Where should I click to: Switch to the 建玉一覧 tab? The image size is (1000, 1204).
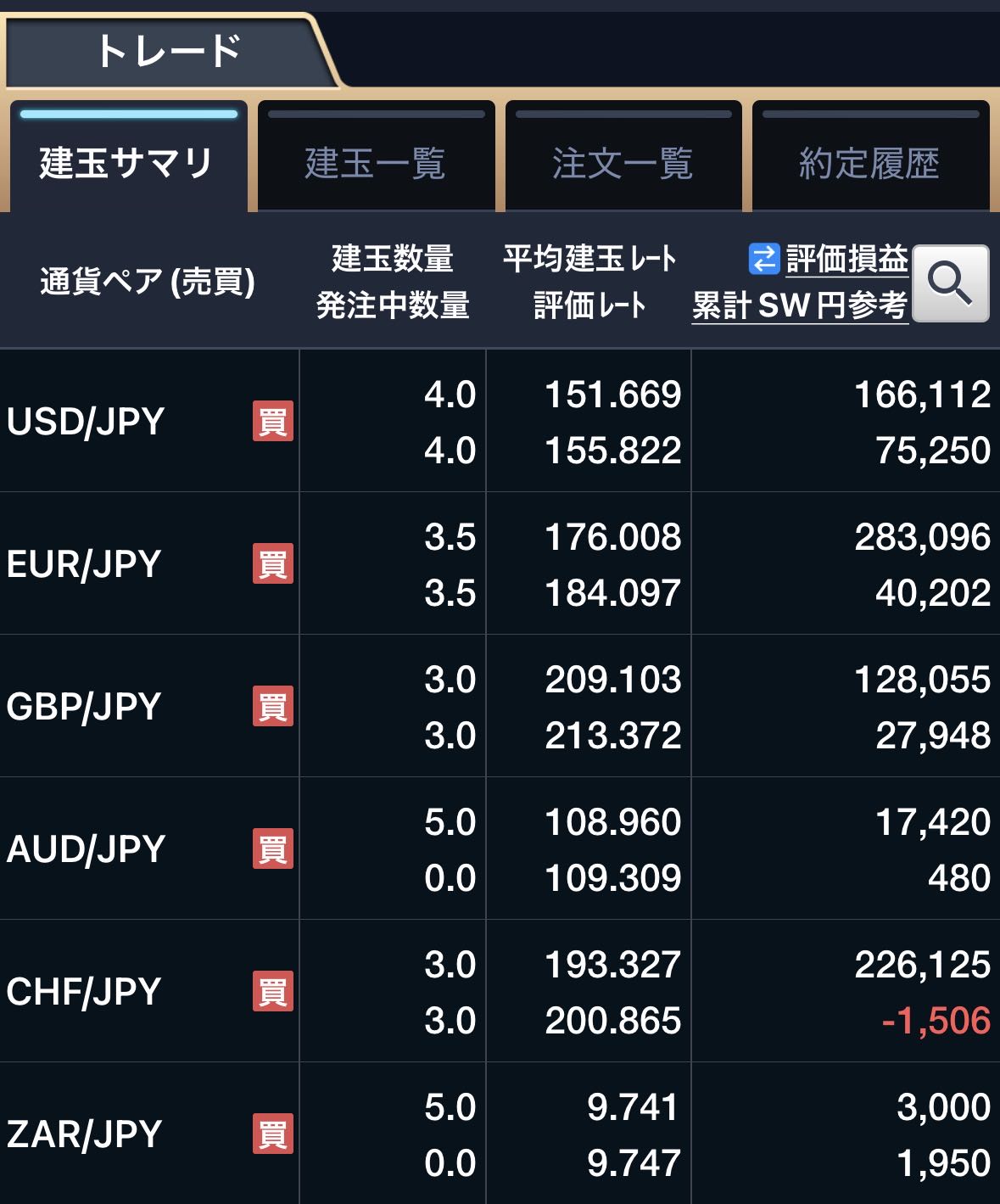[x=376, y=162]
